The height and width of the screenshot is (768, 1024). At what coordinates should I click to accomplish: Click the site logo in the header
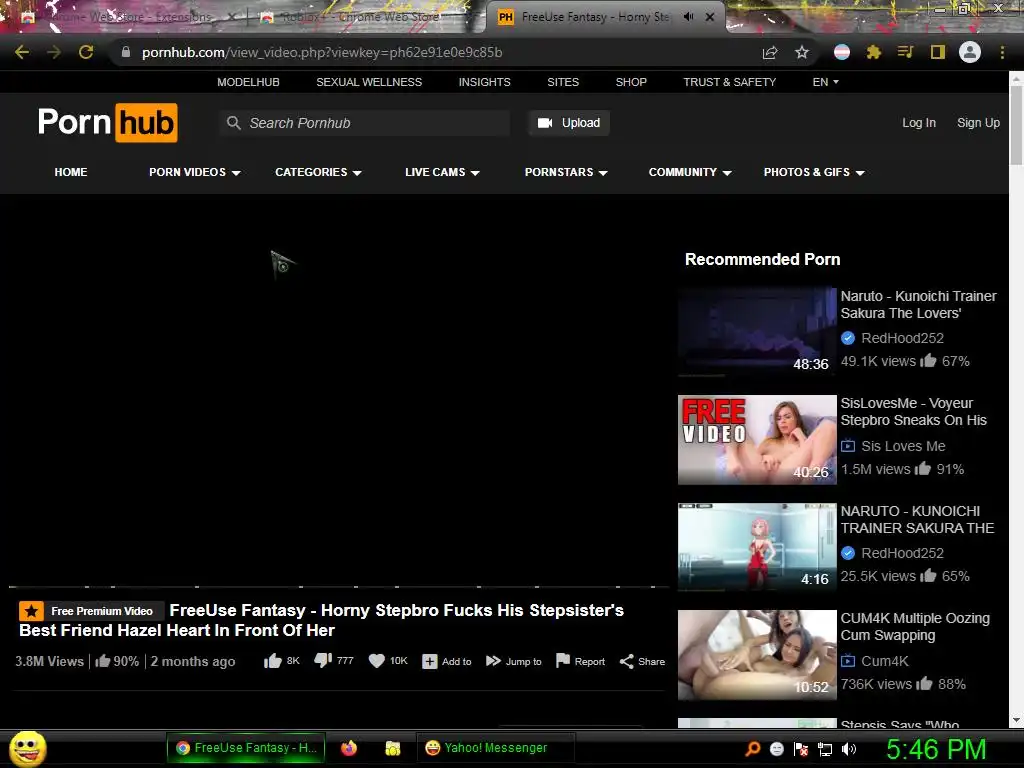click(x=108, y=122)
